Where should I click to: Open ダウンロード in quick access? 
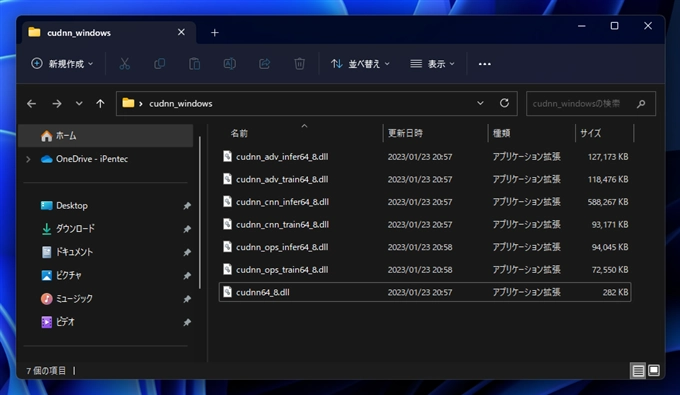(75, 229)
